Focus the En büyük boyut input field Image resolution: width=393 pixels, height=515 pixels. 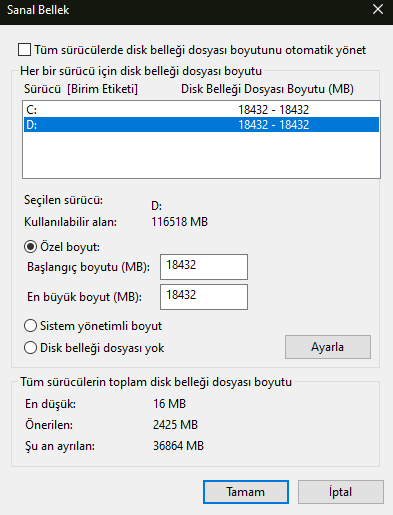(204, 297)
